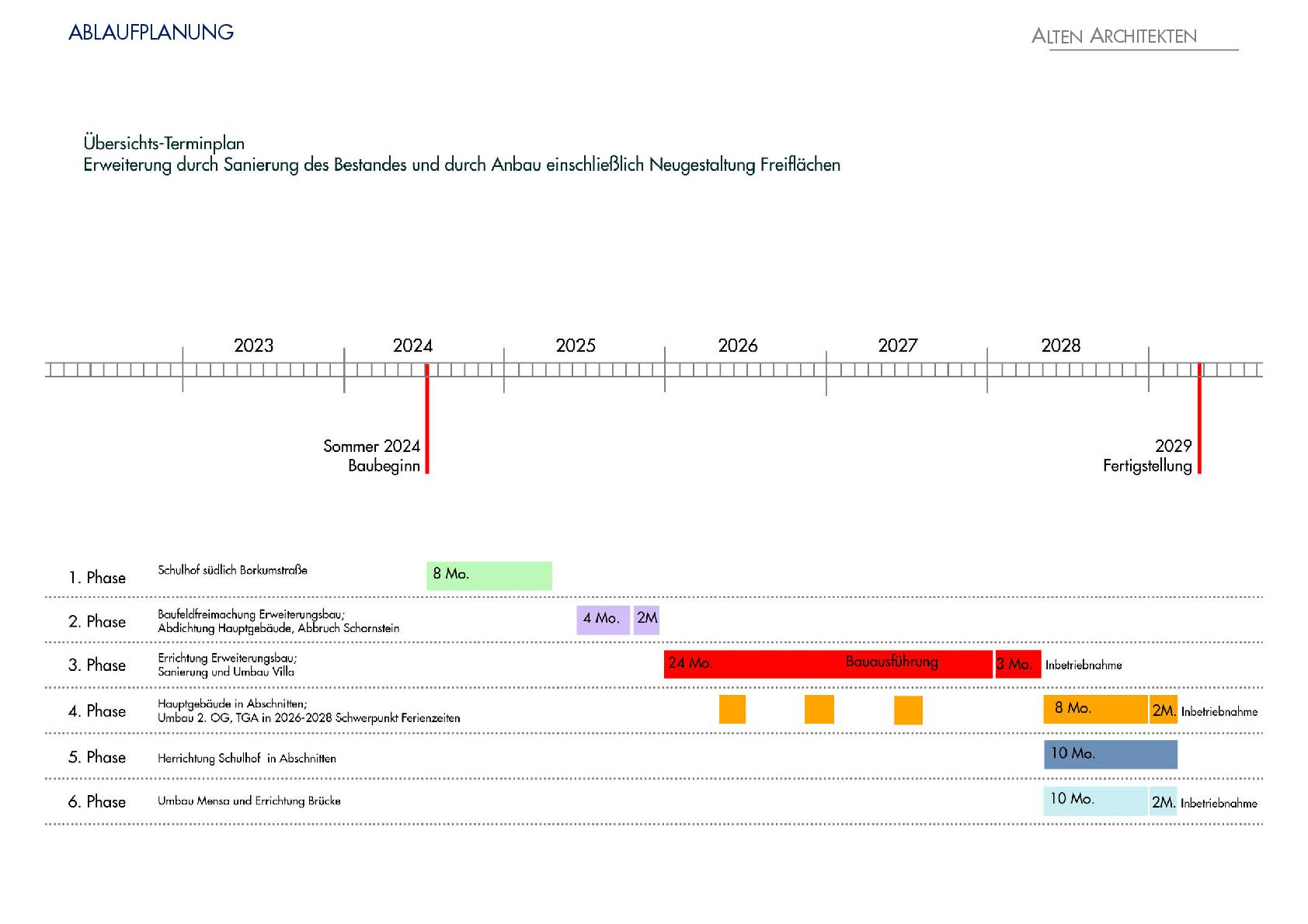Click the red Baubeginn Sommer 2024 marker
The width and height of the screenshot is (1308, 924).
pyautogui.click(x=426, y=419)
